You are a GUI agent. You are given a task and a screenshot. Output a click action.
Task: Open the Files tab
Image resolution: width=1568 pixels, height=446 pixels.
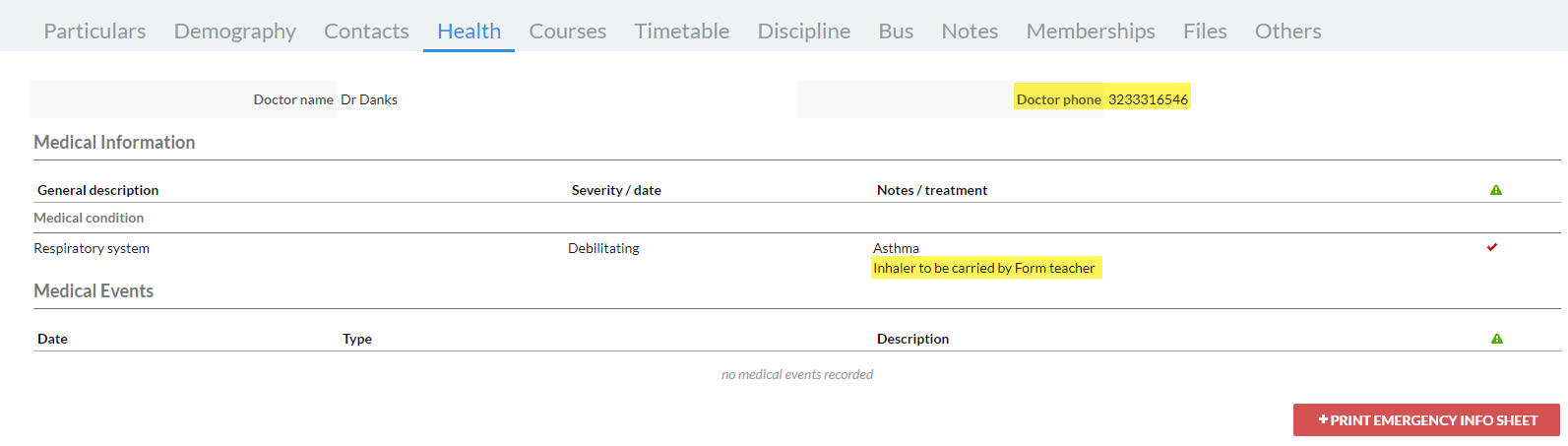coord(1205,32)
